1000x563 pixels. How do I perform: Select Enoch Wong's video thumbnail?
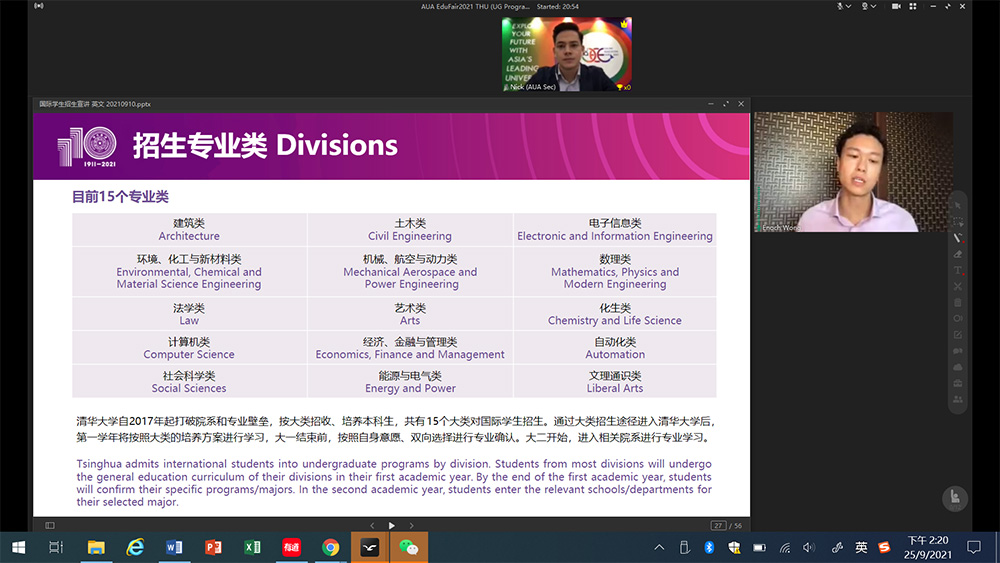[853, 172]
